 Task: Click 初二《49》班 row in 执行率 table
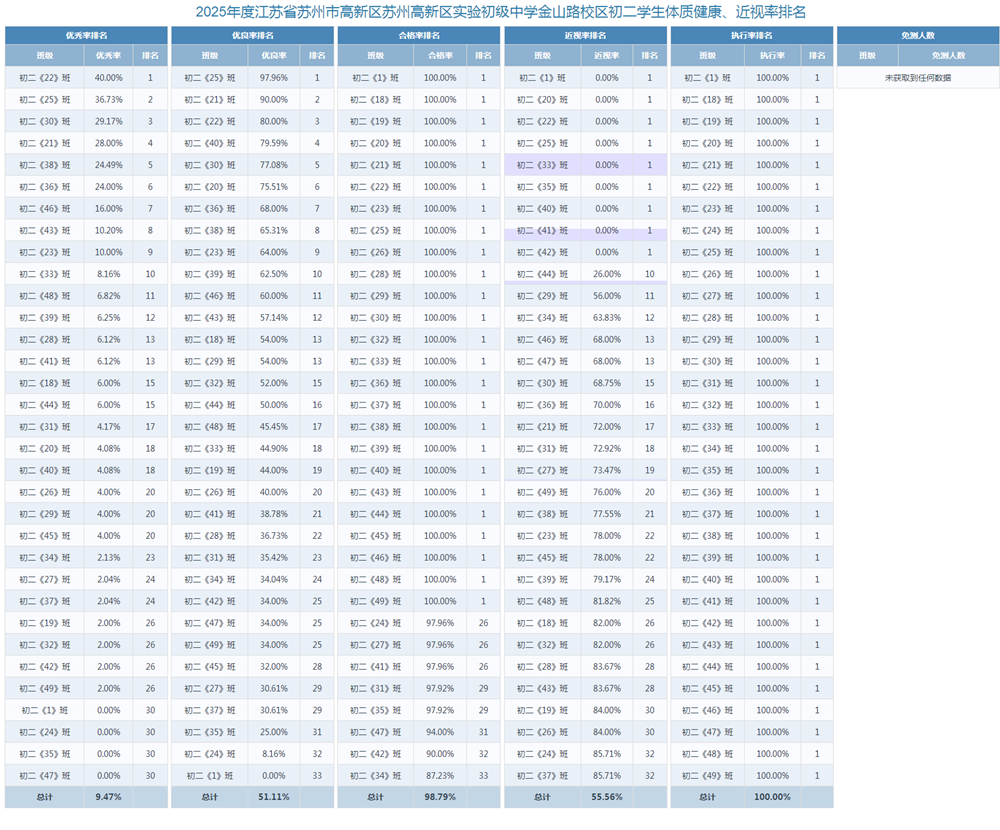point(752,776)
